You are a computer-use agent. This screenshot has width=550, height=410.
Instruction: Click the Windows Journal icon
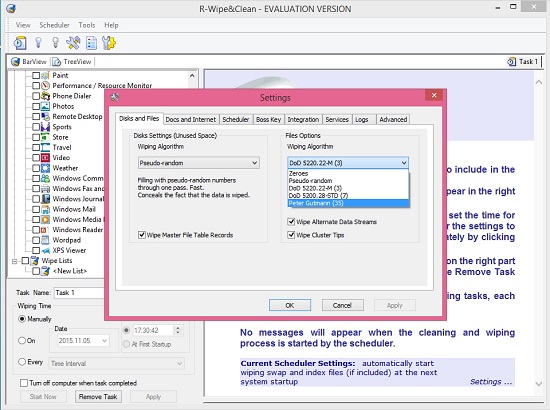(45, 199)
